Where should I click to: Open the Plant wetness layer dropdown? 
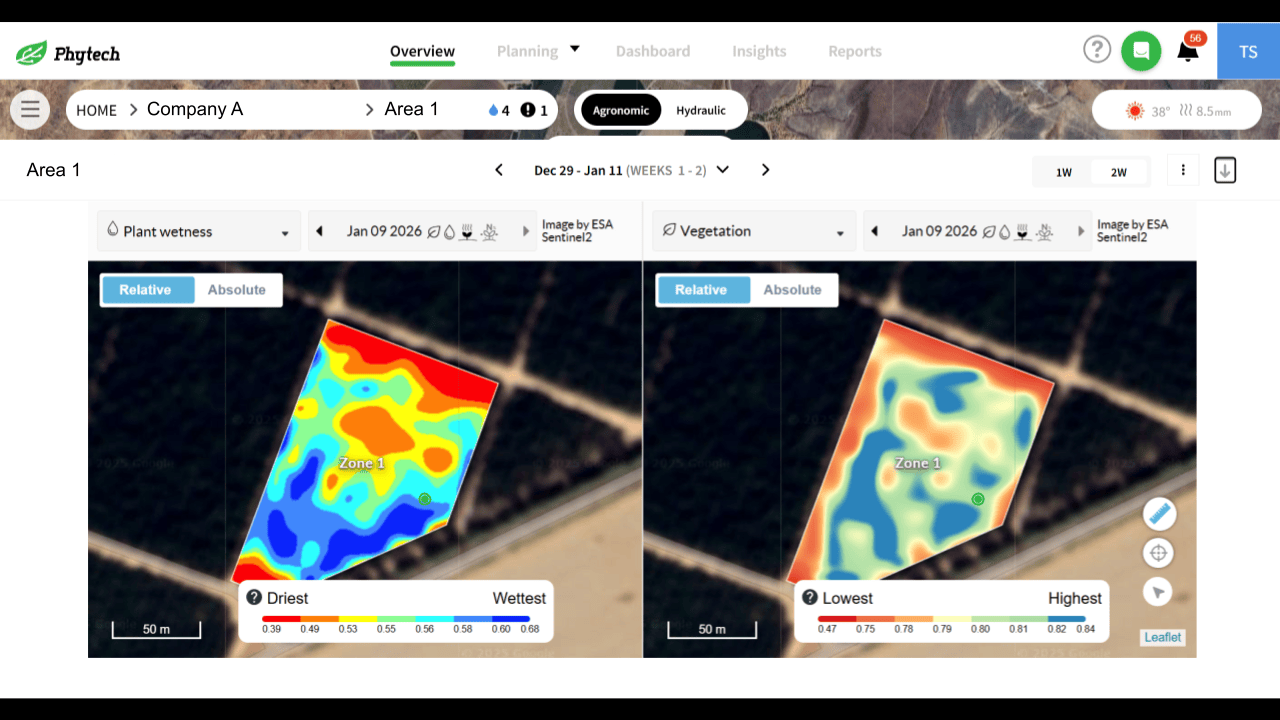[x=198, y=231]
